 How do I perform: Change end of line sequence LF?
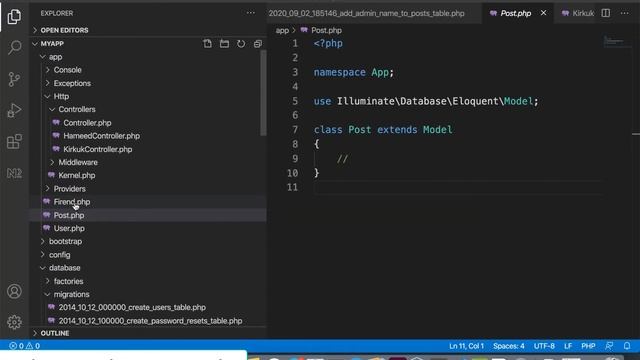(x=568, y=346)
